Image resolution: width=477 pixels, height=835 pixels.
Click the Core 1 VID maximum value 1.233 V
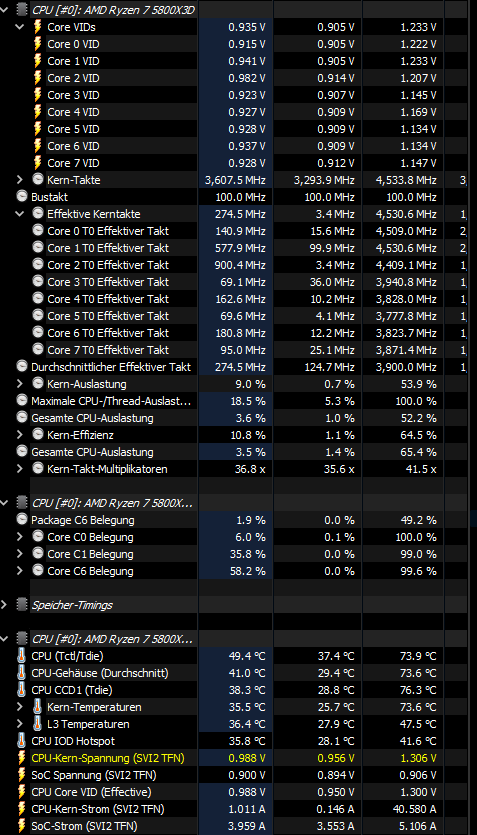pos(418,61)
